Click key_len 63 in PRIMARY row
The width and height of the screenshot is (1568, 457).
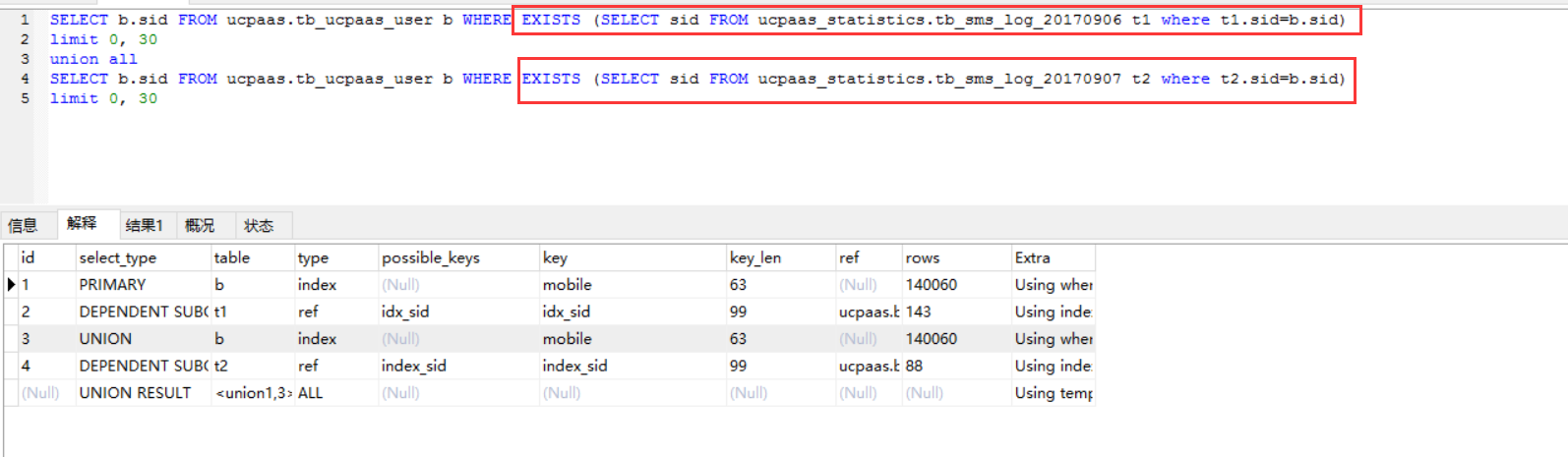coord(780,285)
